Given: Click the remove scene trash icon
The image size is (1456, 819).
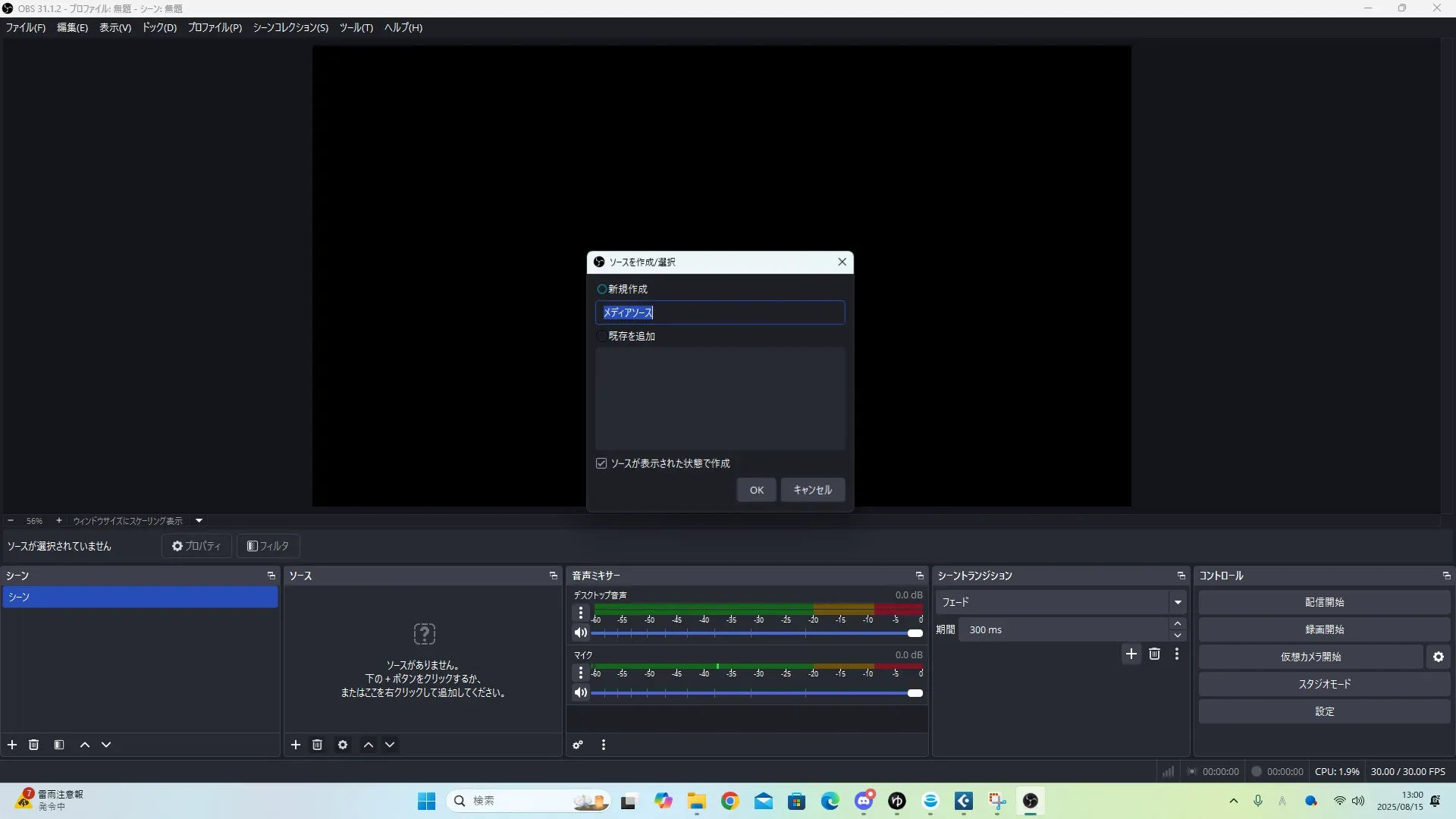Looking at the screenshot, I should (x=33, y=745).
